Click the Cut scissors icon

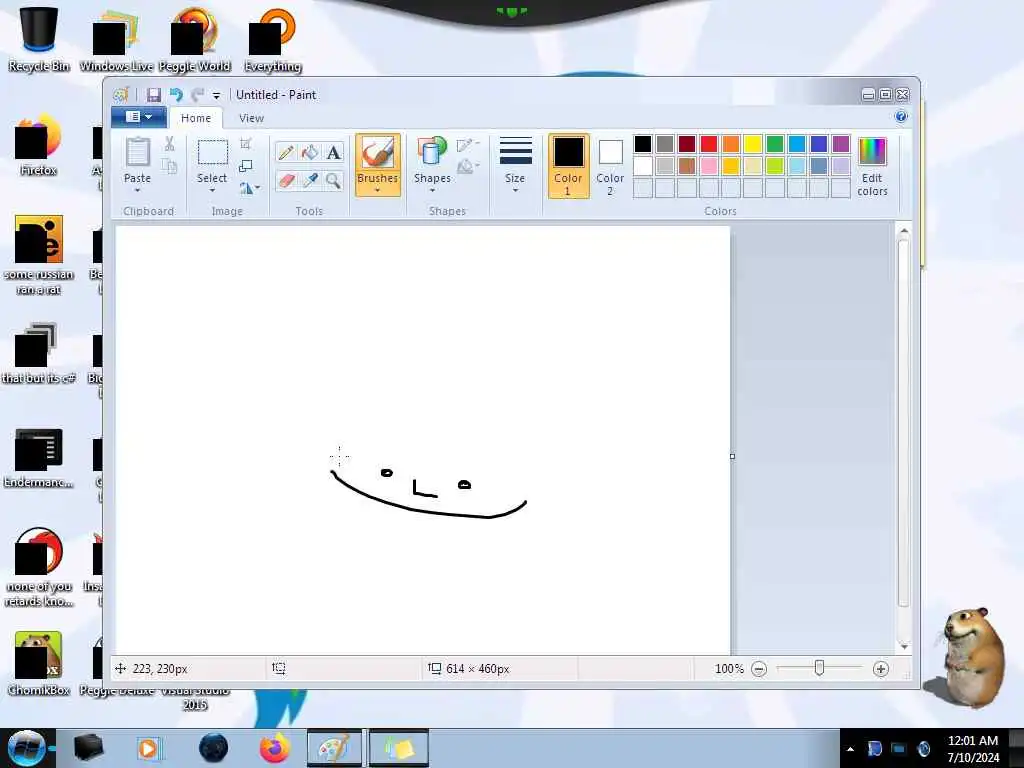coord(170,144)
